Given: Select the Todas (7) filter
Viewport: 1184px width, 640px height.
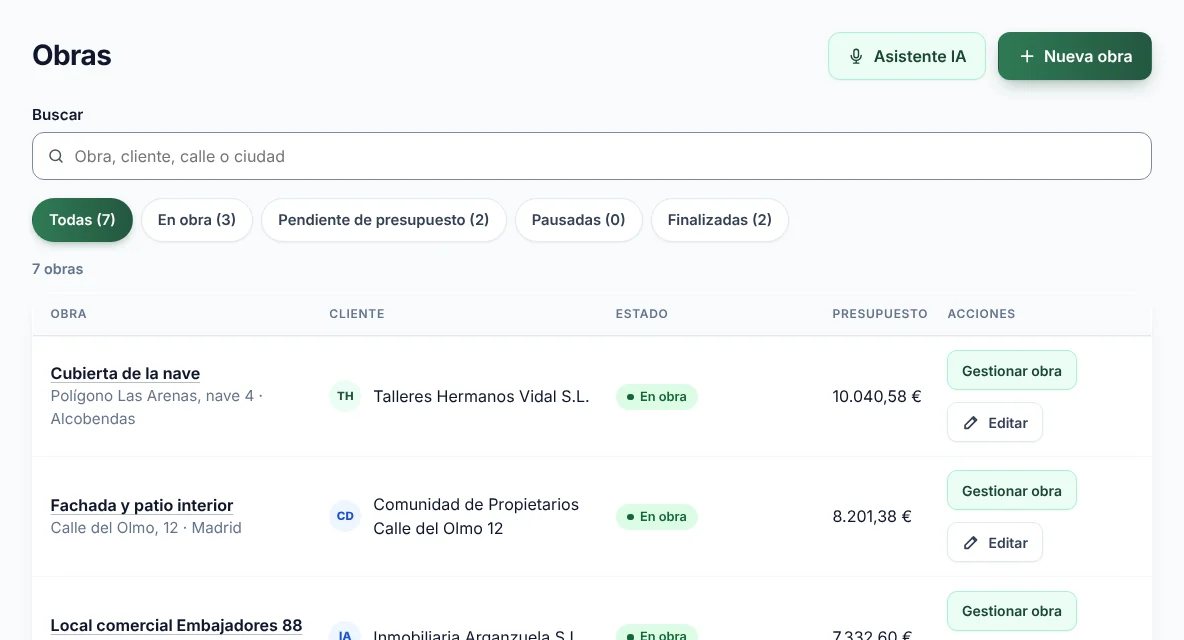Looking at the screenshot, I should (x=82, y=220).
